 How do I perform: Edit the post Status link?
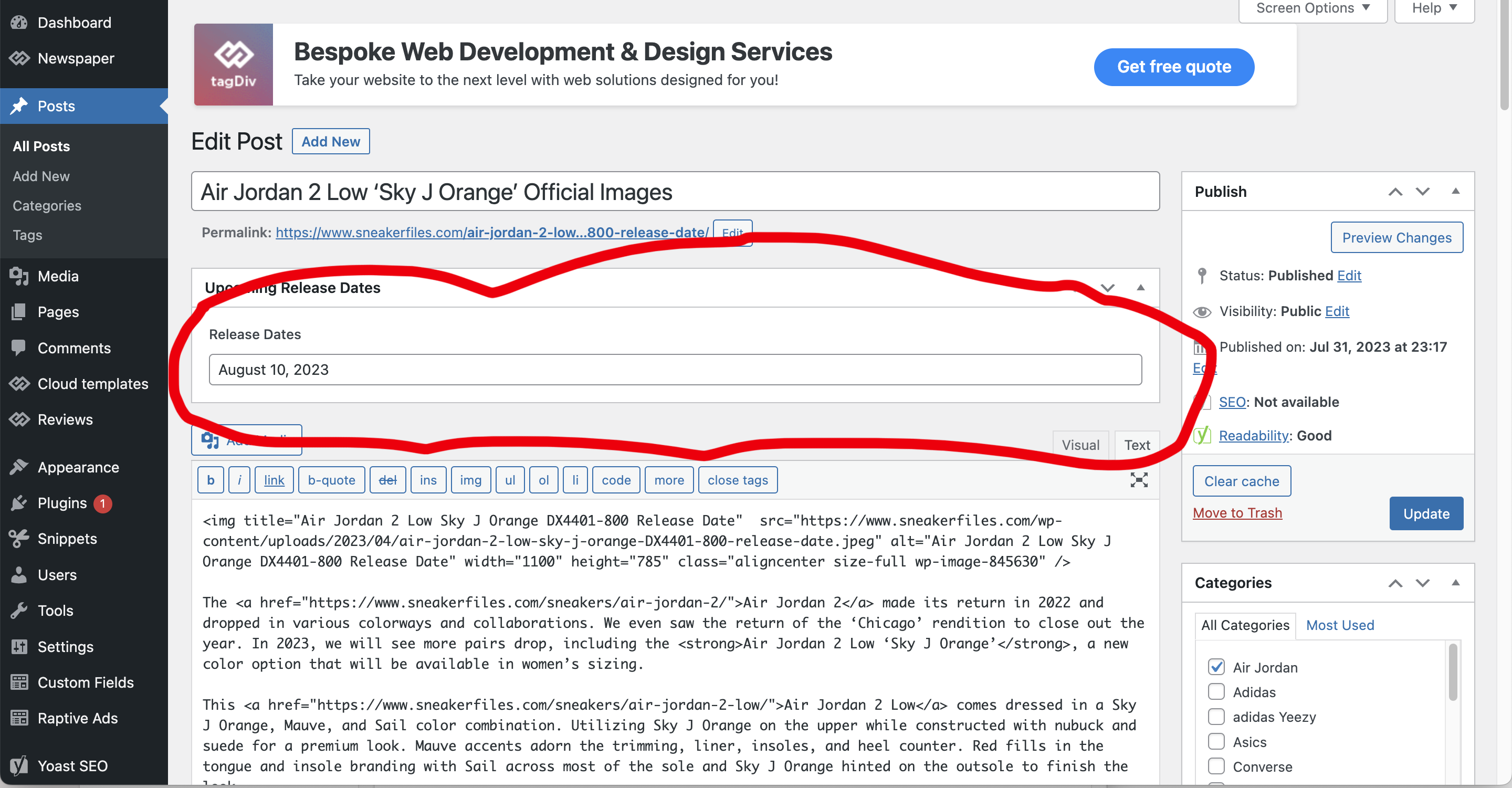(1349, 275)
